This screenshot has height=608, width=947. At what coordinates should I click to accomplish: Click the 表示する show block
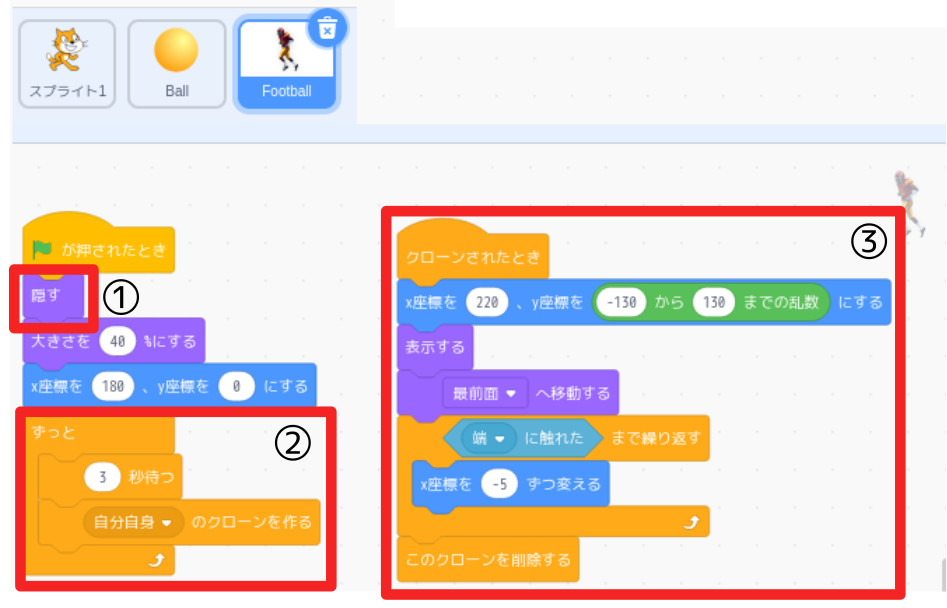(434, 348)
